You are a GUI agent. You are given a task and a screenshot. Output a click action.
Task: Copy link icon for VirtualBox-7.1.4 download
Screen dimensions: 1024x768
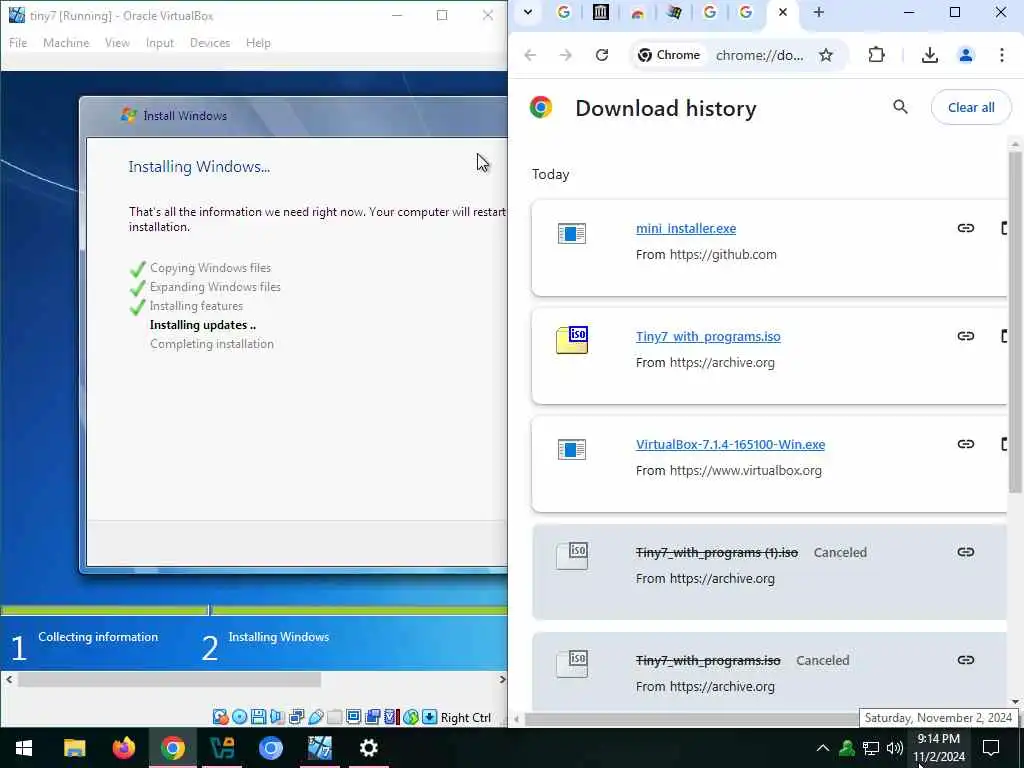(966, 444)
